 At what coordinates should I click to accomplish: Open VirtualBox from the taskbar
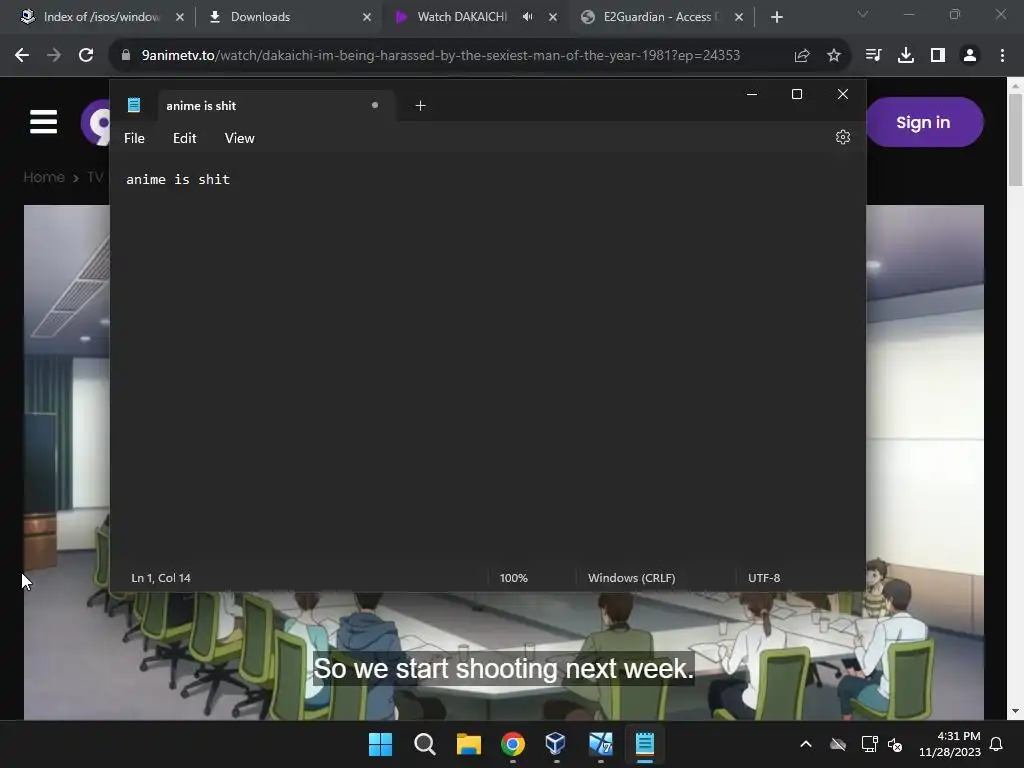[556, 744]
